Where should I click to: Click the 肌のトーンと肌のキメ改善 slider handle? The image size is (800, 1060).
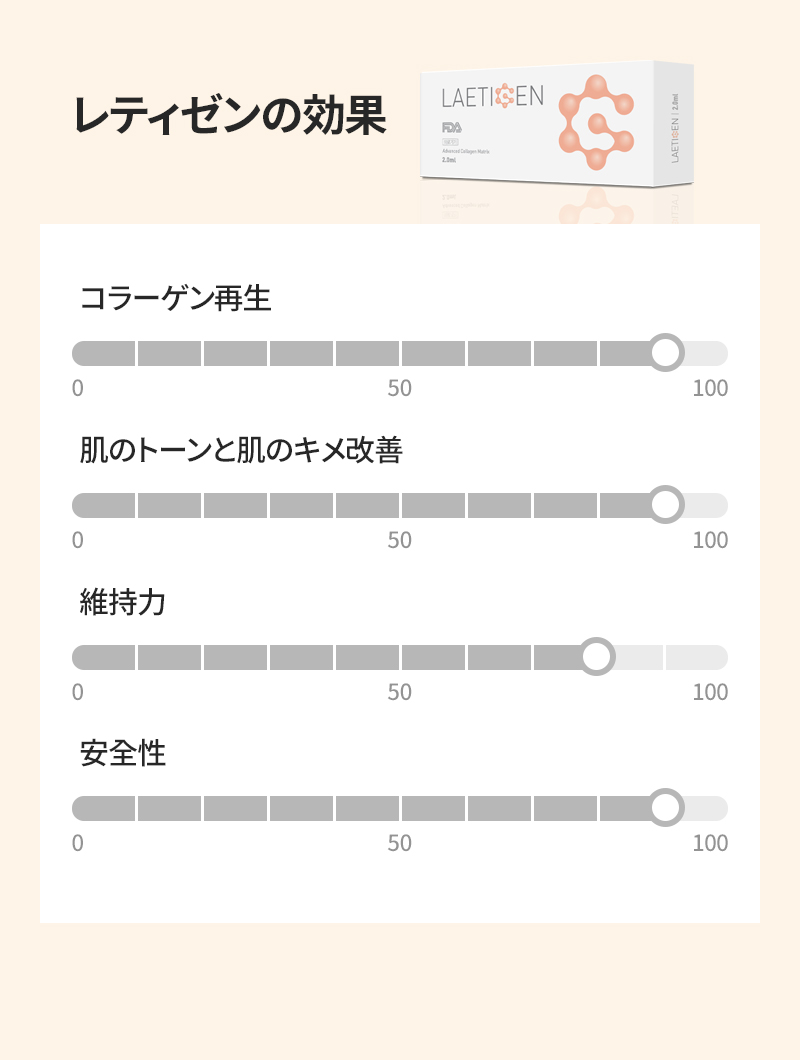[665, 505]
